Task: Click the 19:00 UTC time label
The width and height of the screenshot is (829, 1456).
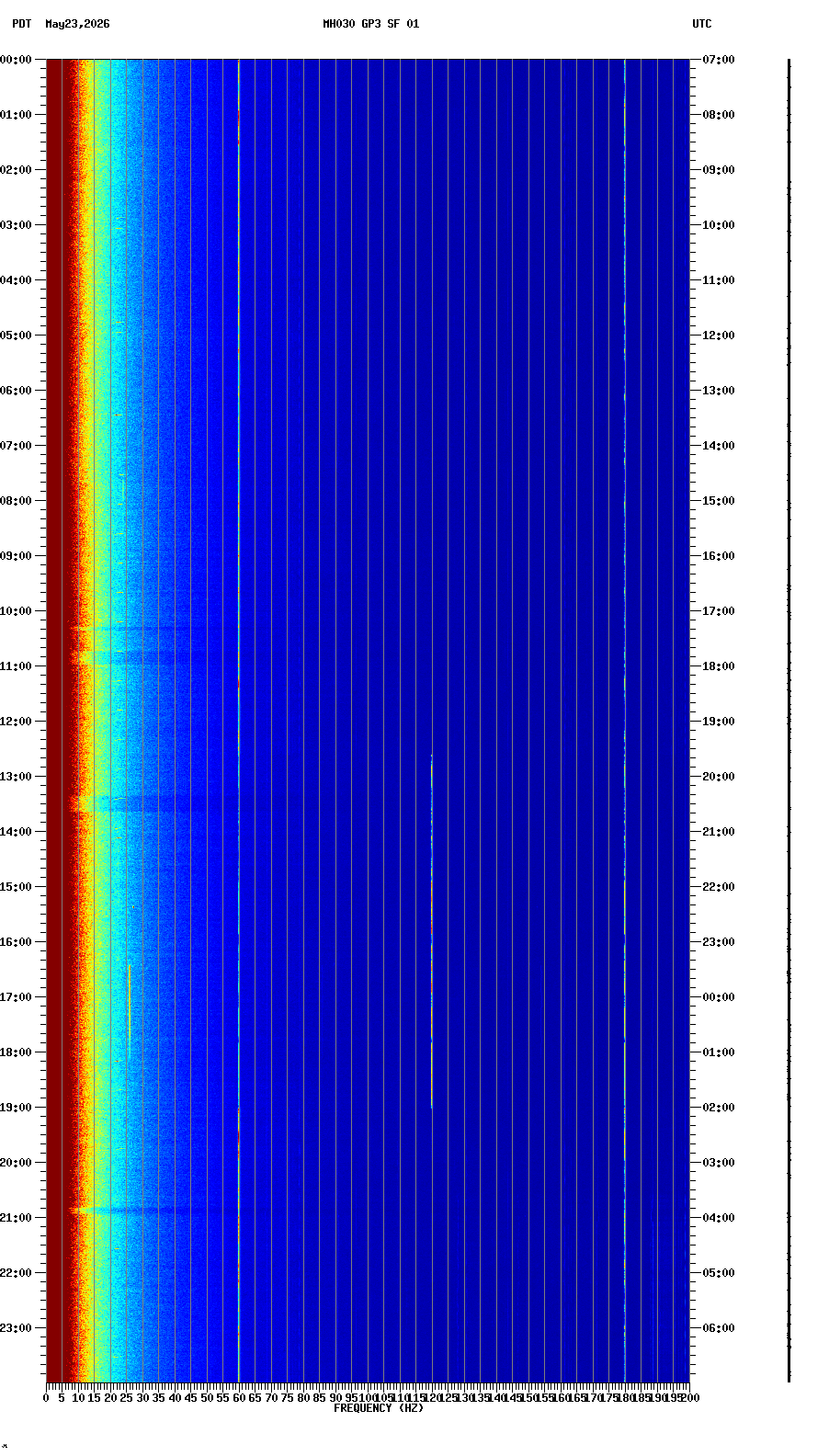Action: [x=719, y=722]
